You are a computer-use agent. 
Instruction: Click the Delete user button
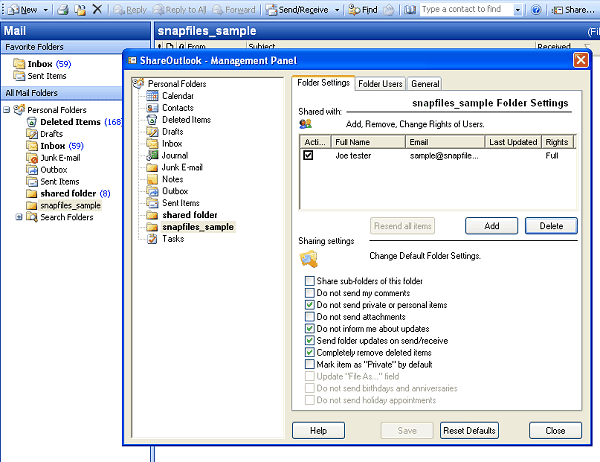(551, 226)
